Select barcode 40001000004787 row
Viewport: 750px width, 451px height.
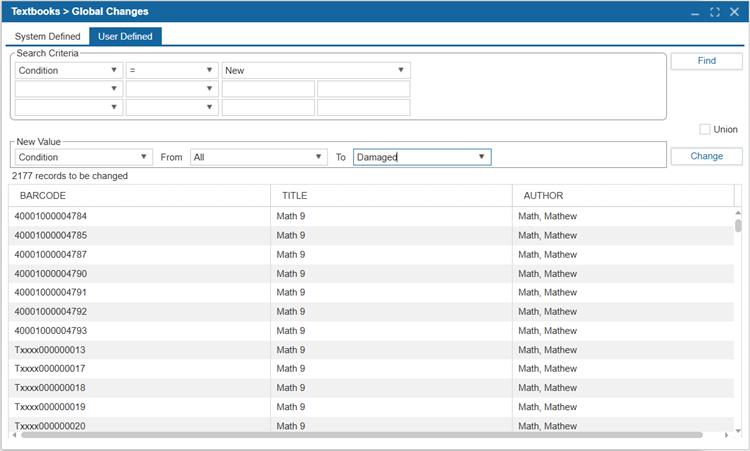(x=371, y=254)
